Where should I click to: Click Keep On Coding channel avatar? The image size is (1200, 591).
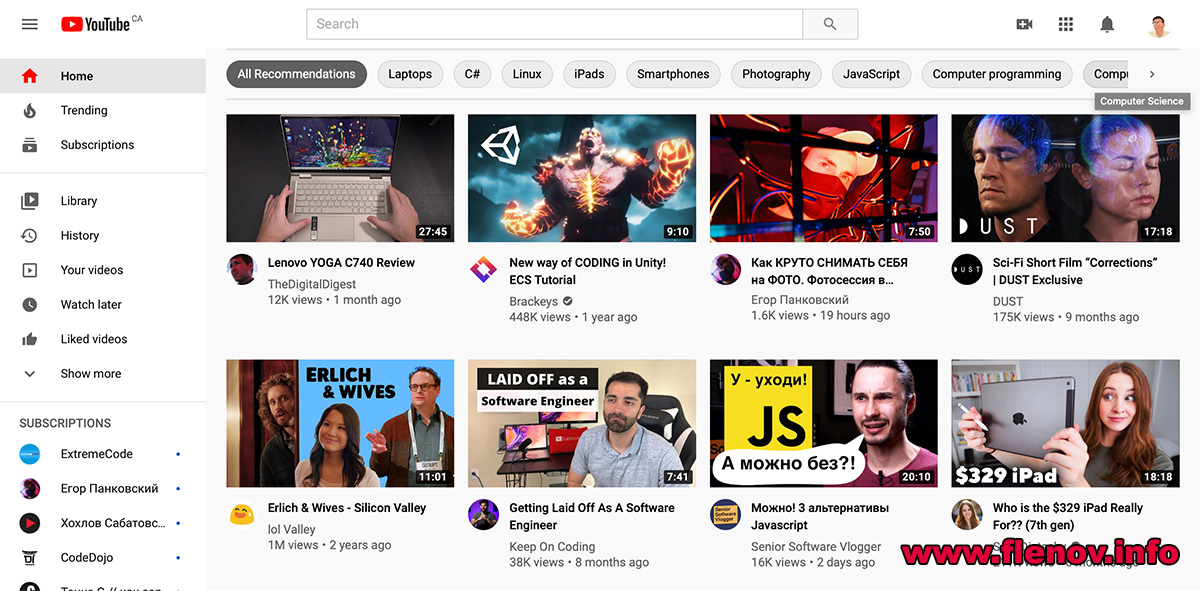pyautogui.click(x=484, y=515)
